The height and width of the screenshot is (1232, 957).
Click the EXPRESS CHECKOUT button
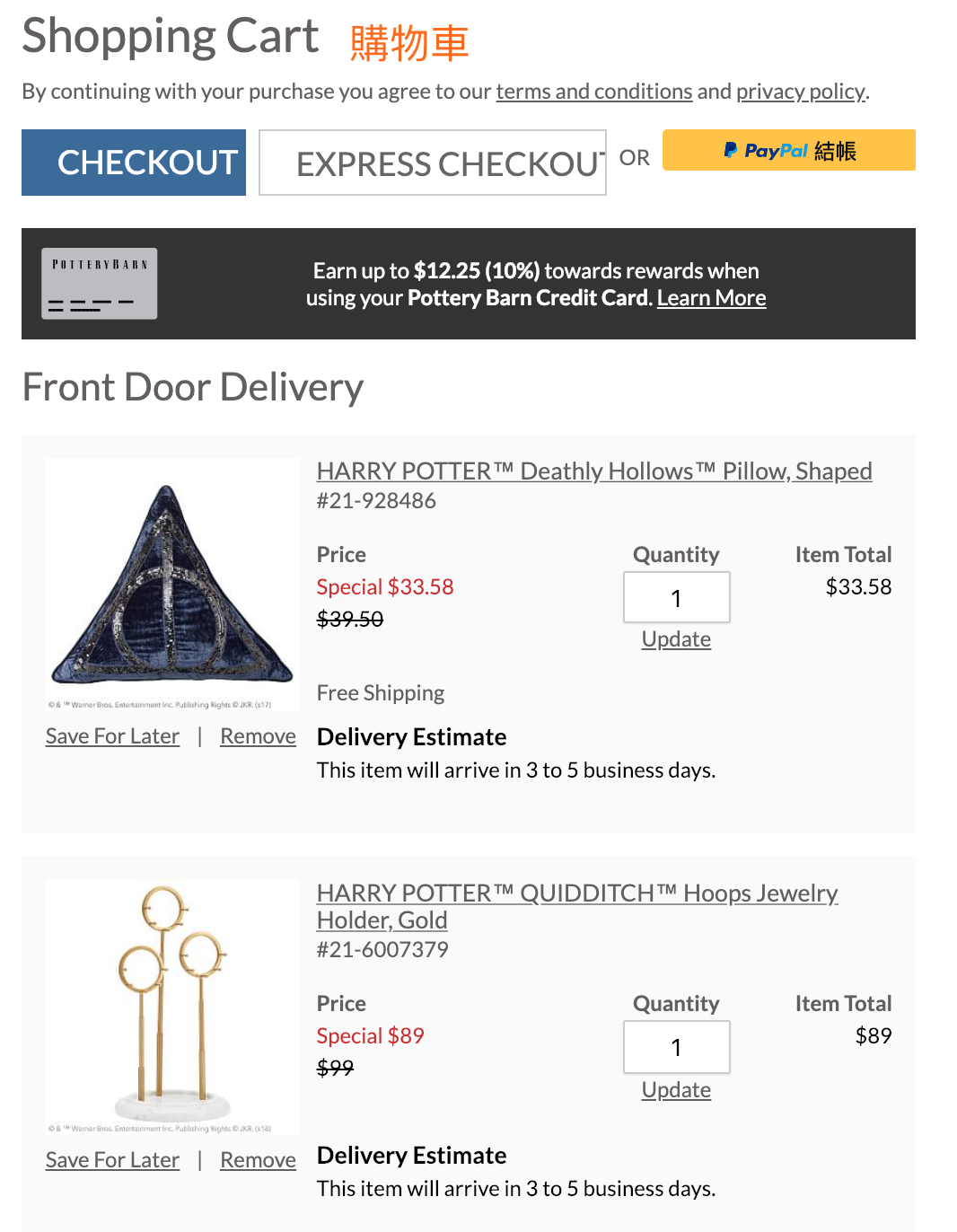coord(432,163)
